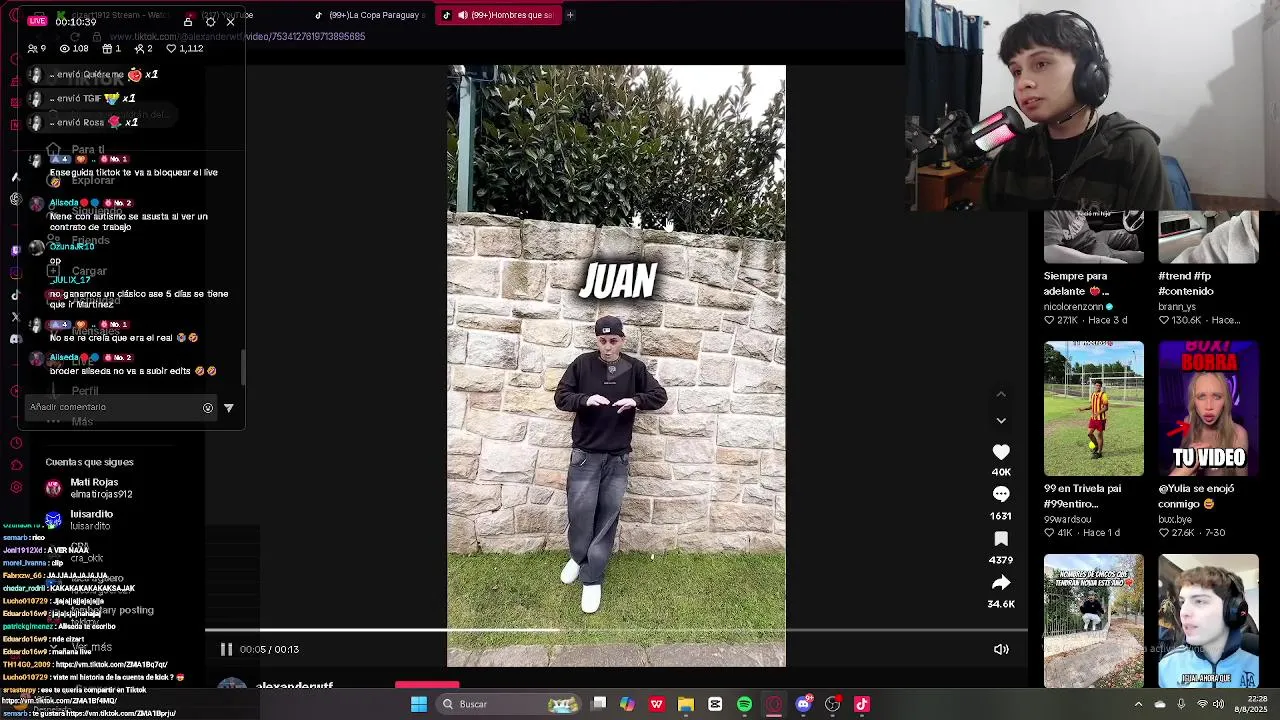Open the microphone tray icon

1181,704
